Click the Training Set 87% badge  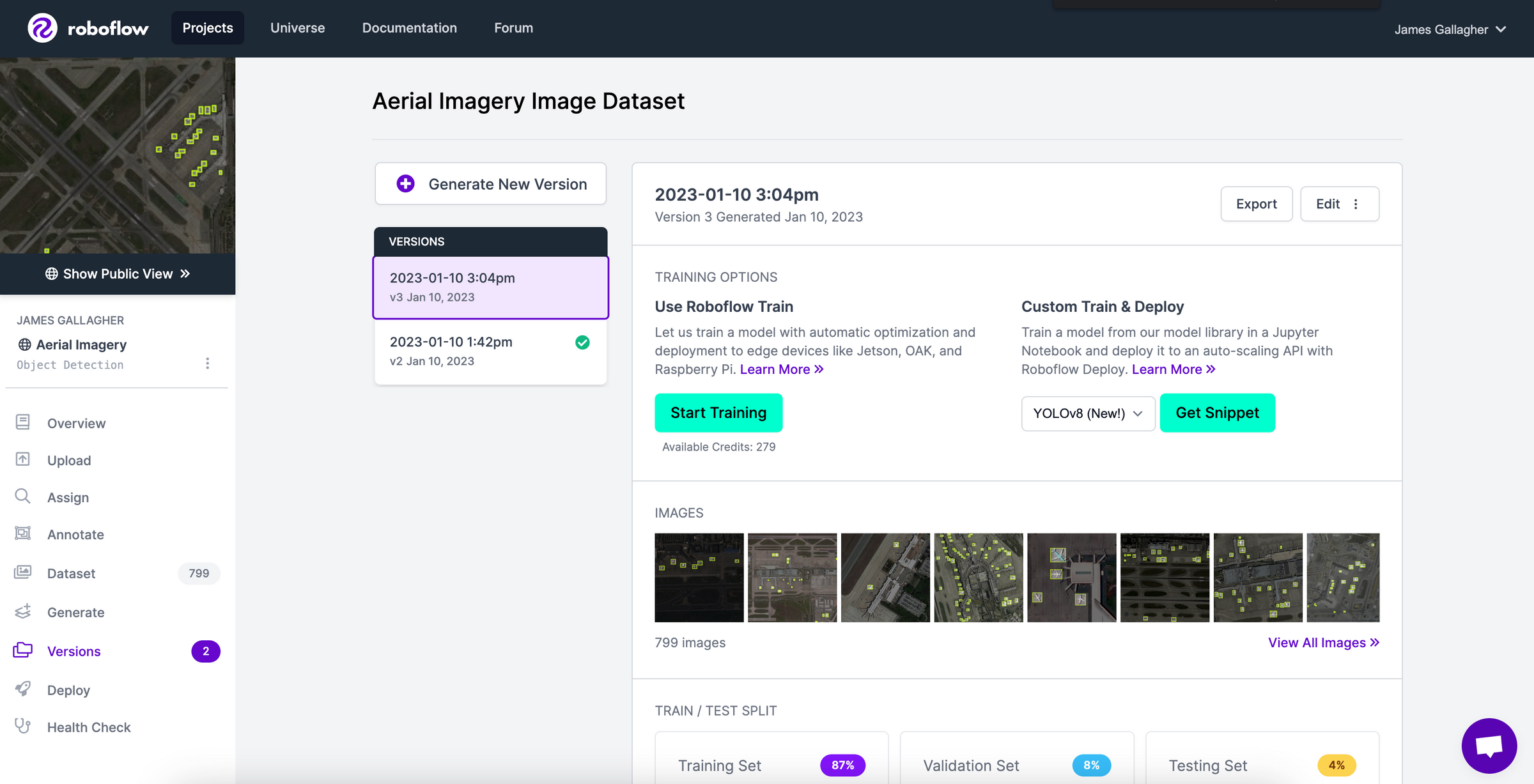843,765
